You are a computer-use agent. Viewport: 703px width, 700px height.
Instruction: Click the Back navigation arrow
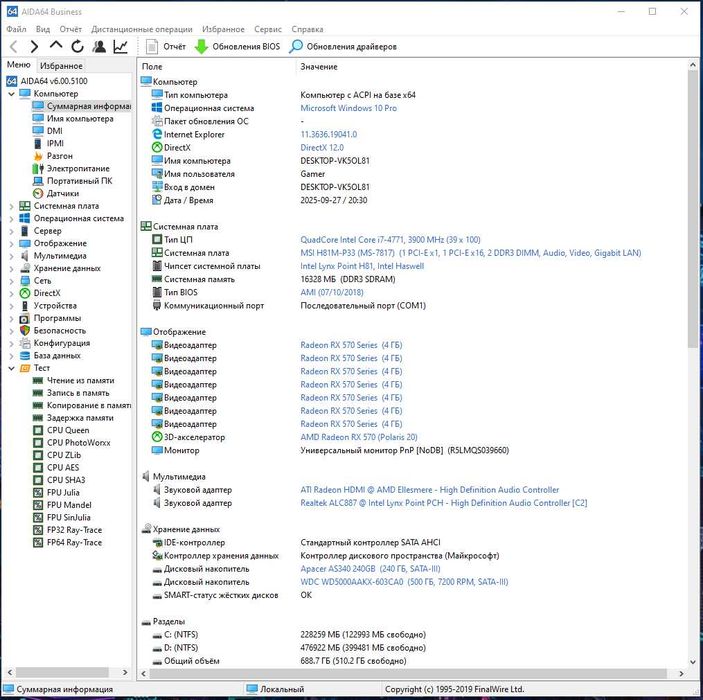coord(13,46)
